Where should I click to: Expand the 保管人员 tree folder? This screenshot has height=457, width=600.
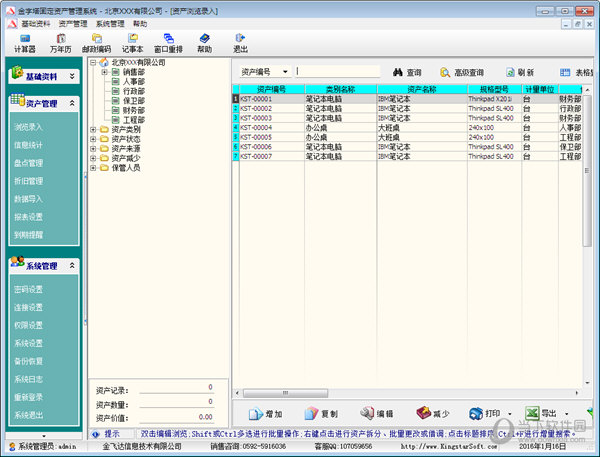click(x=93, y=168)
